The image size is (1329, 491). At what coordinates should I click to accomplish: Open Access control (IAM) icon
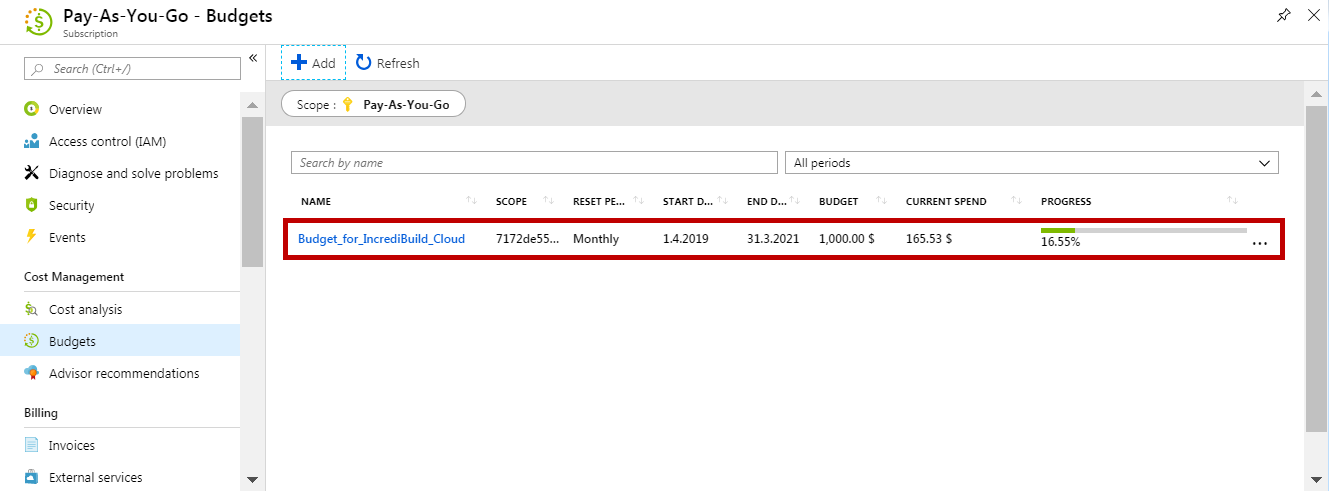coord(31,141)
